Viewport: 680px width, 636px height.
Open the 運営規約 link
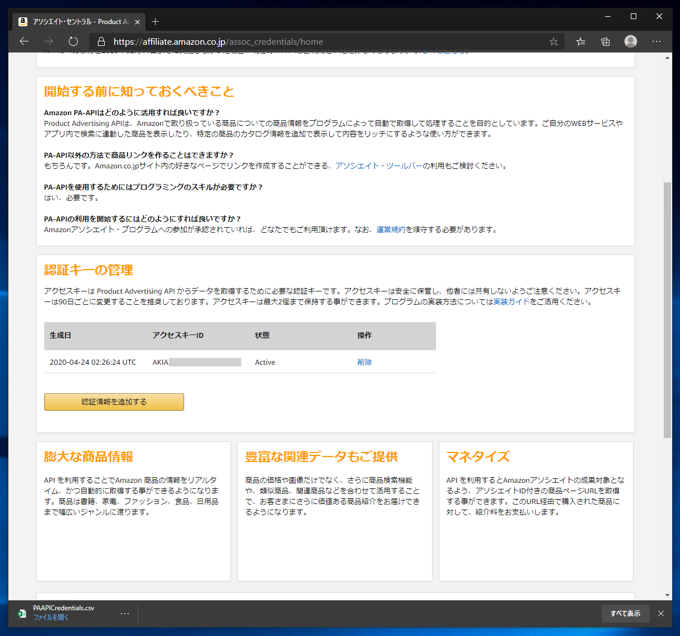click(391, 229)
